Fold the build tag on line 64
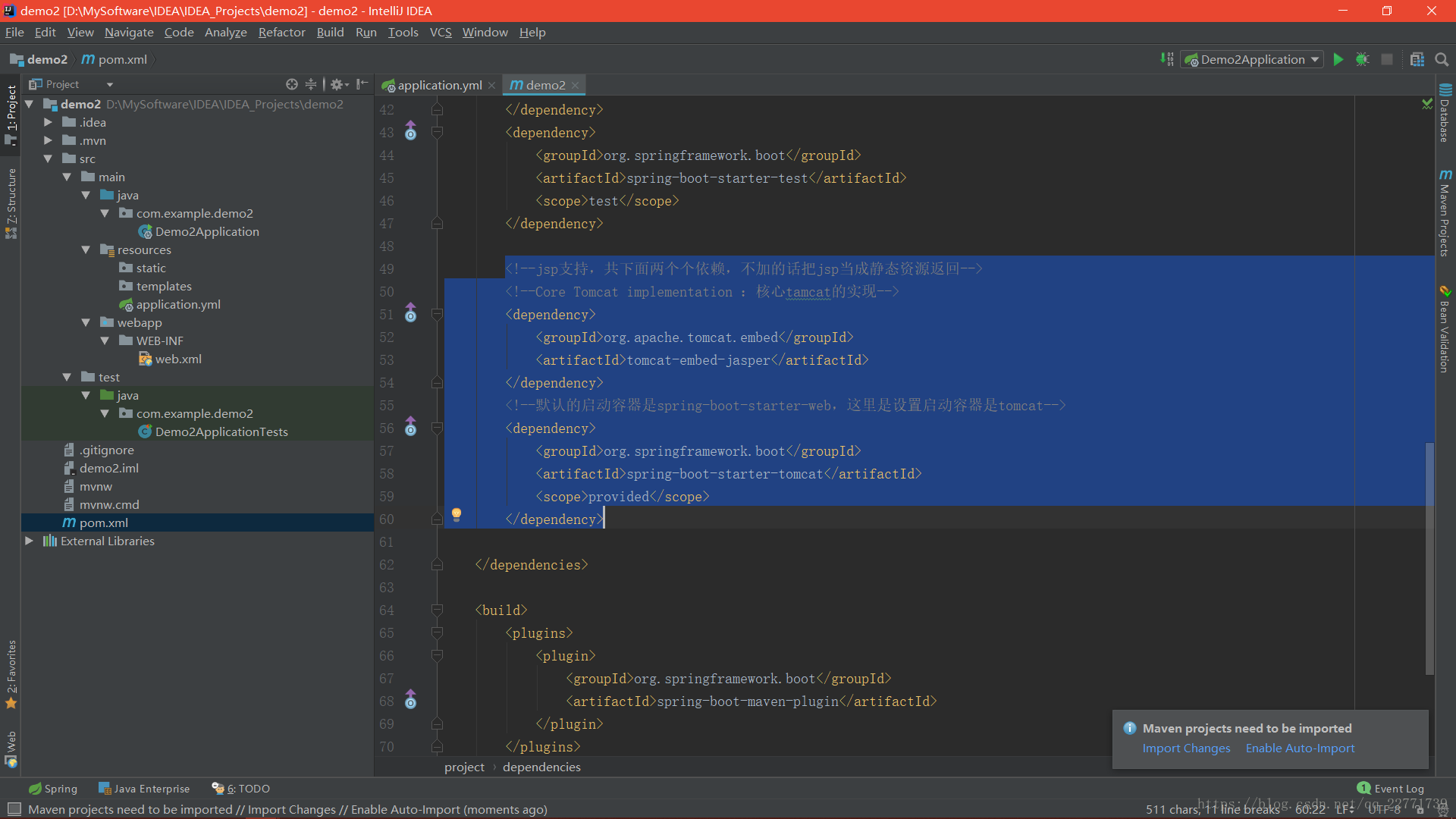Screen dimensions: 1456x819 [x=437, y=609]
